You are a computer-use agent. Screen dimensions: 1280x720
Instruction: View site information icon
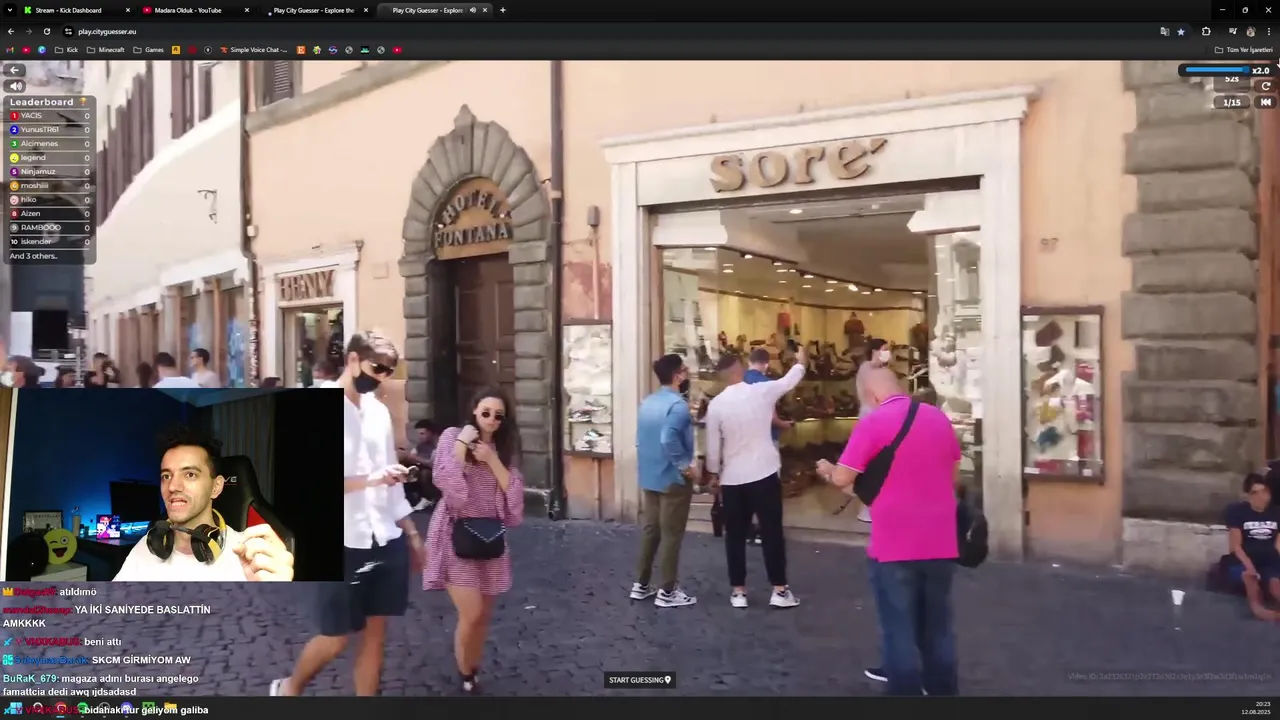pyautogui.click(x=68, y=31)
